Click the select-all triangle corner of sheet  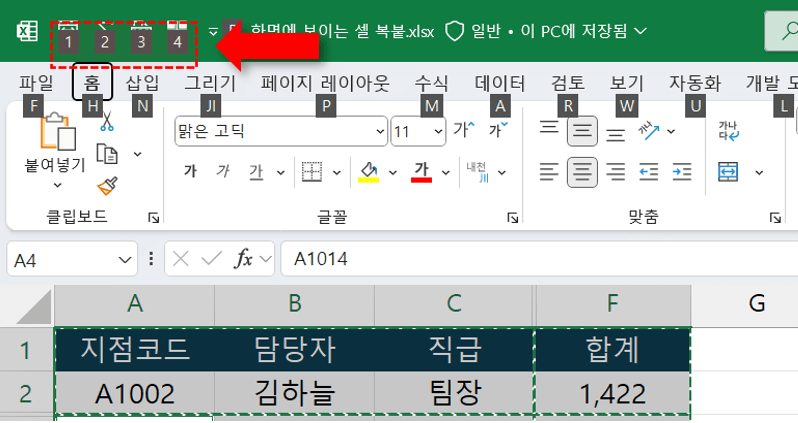(34, 307)
